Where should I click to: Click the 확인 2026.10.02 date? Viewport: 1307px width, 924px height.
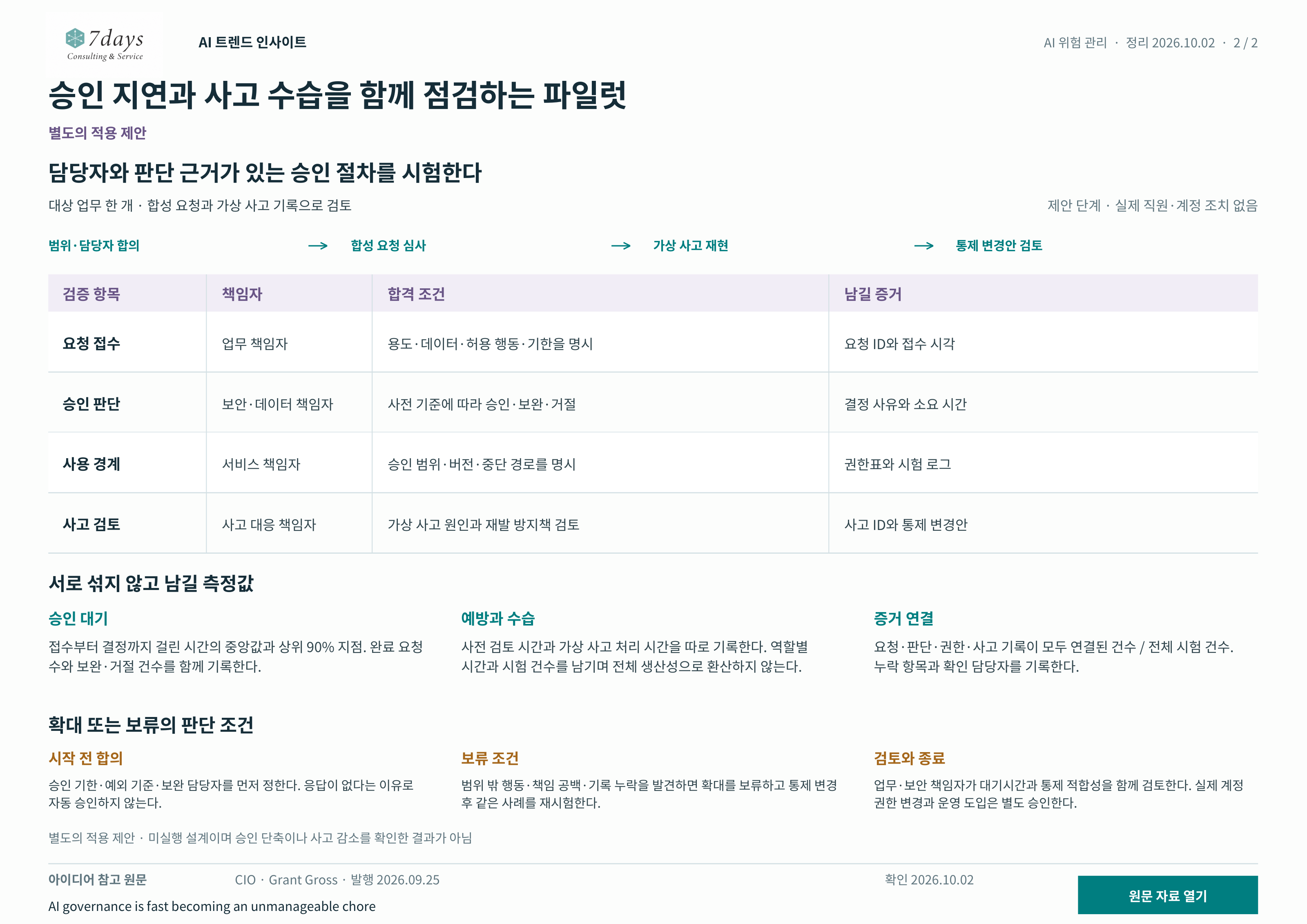929,879
